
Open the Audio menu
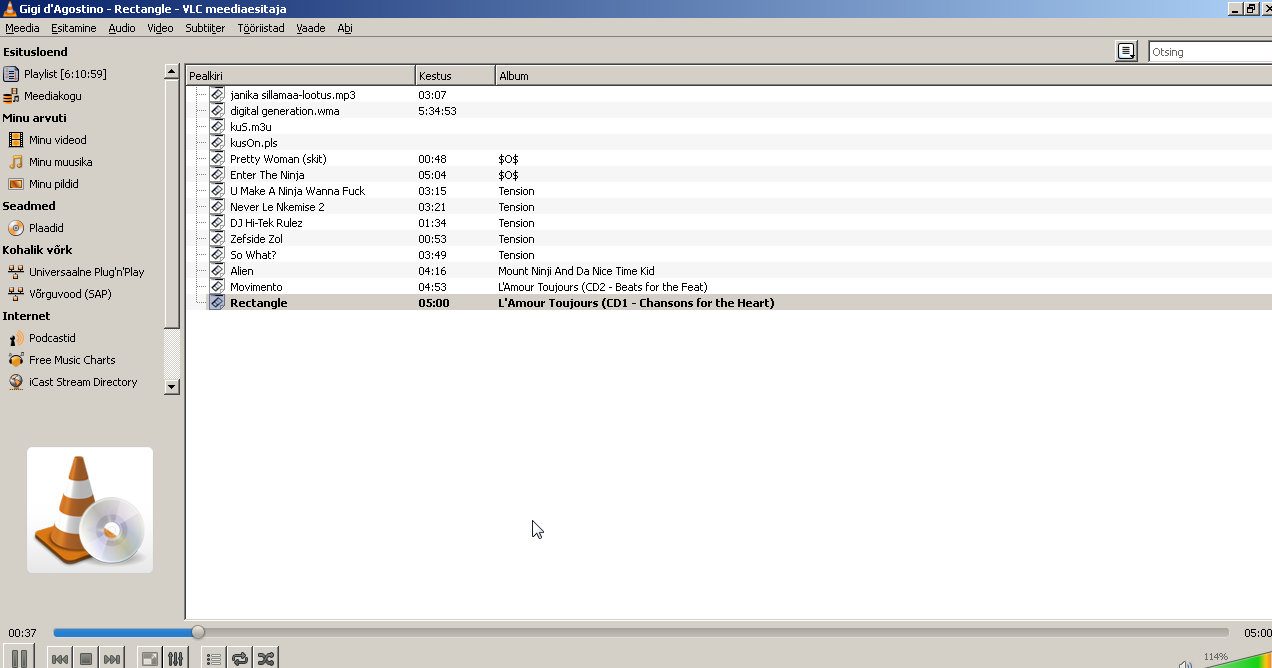point(122,28)
